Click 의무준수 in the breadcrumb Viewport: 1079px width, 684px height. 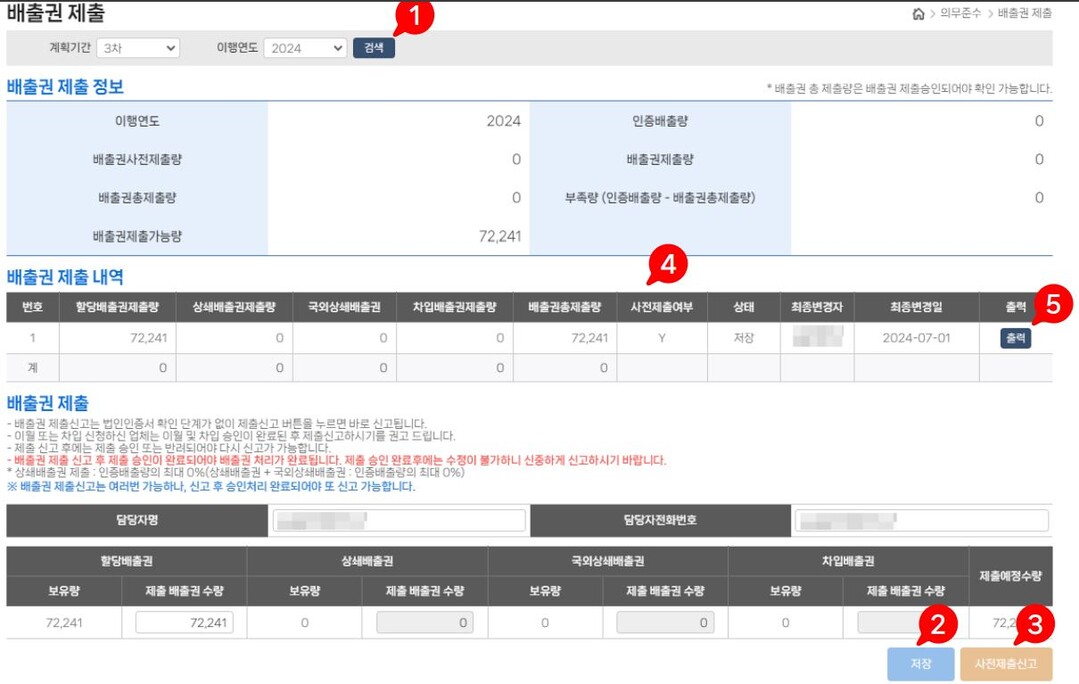click(960, 14)
